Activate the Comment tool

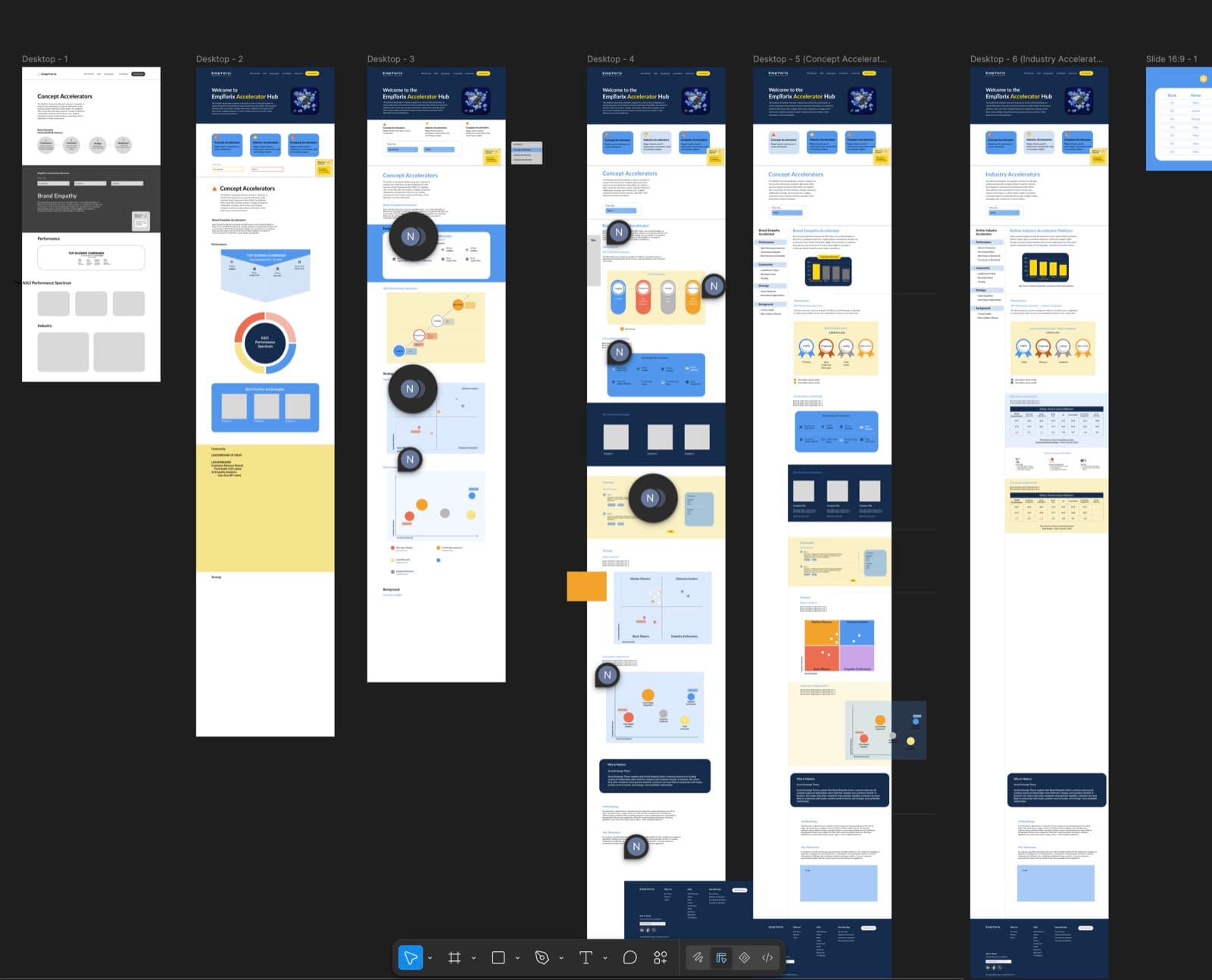(x=629, y=957)
